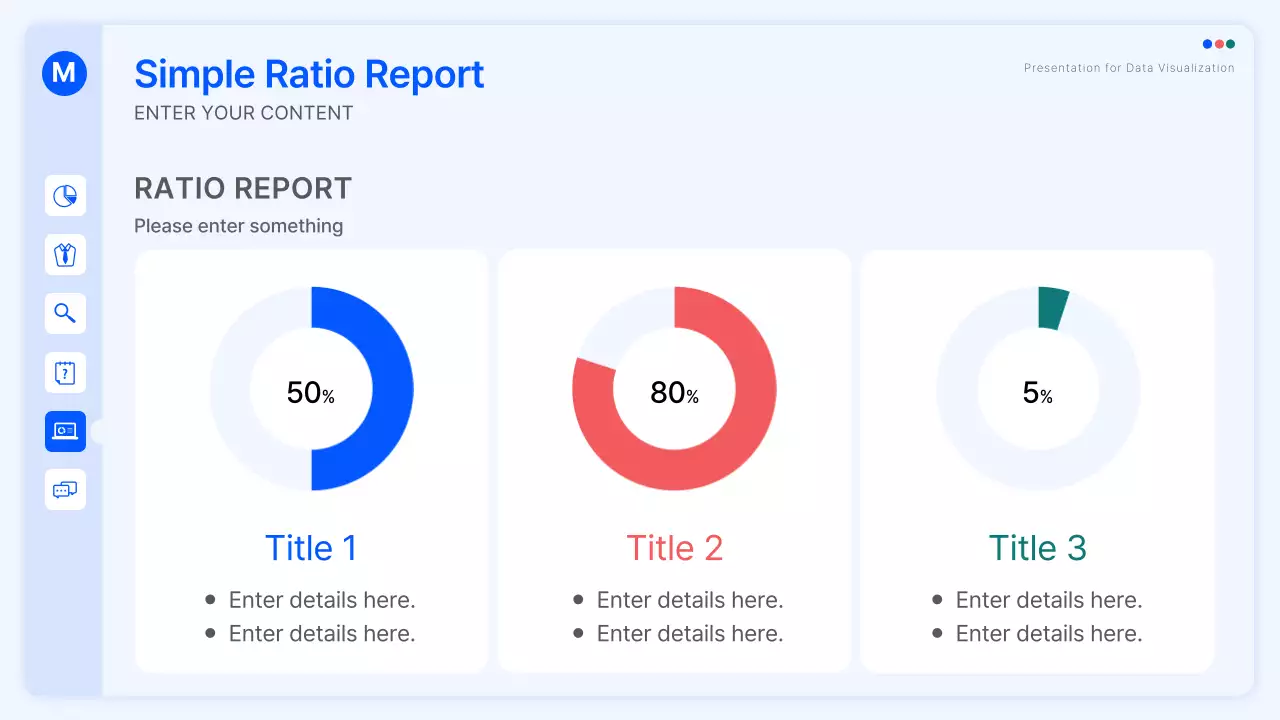Open the question mark notepad icon
This screenshot has height=720, width=1280.
point(65,373)
